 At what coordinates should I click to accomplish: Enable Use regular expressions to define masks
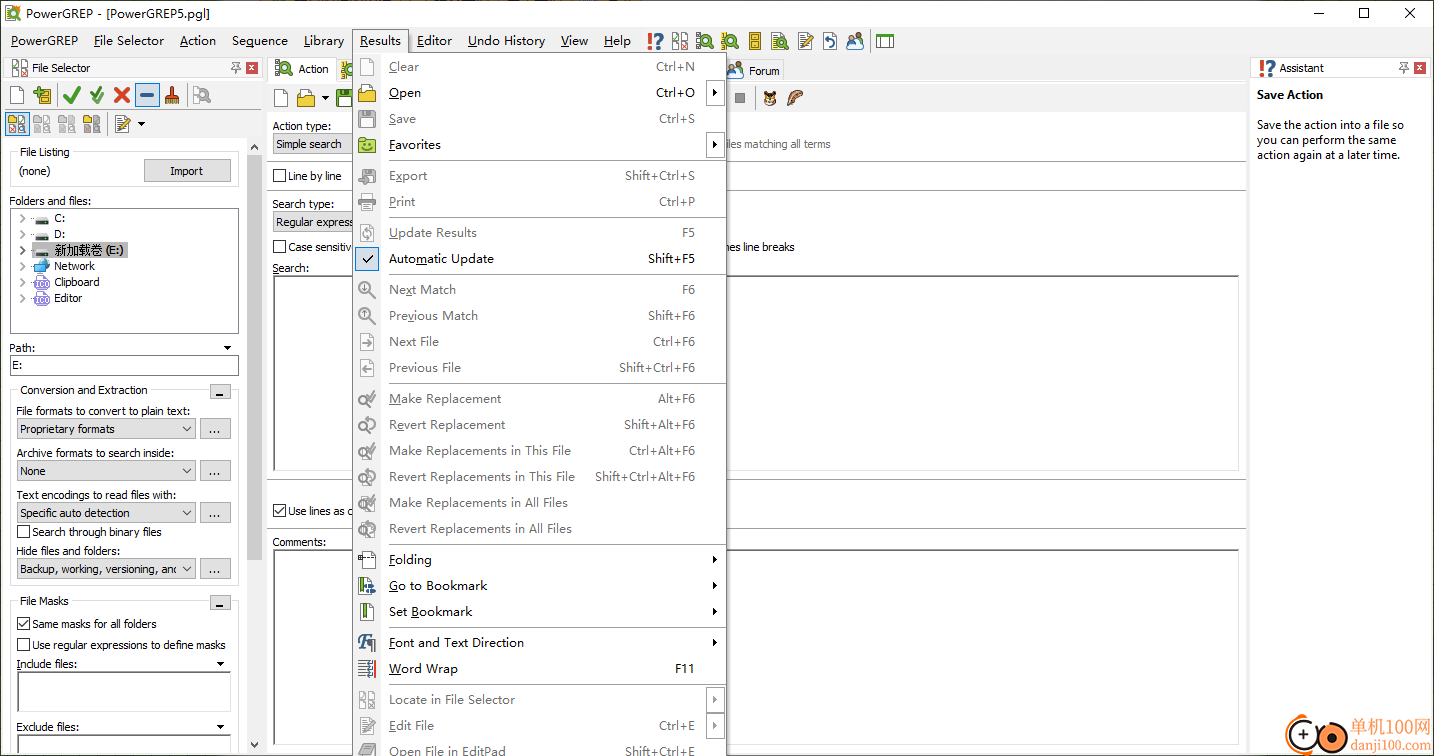pyautogui.click(x=24, y=645)
